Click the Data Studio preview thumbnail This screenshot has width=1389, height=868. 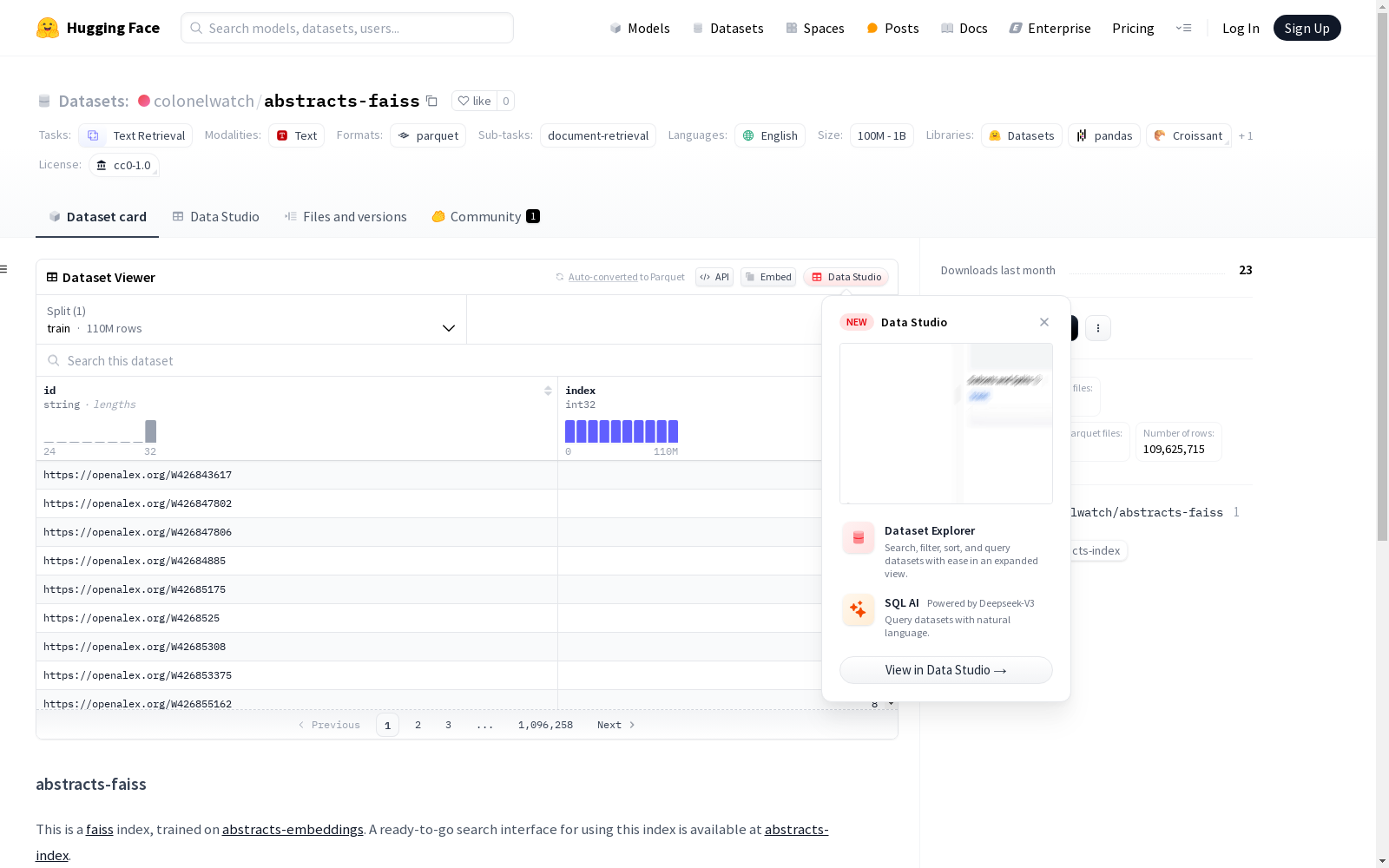pos(946,424)
